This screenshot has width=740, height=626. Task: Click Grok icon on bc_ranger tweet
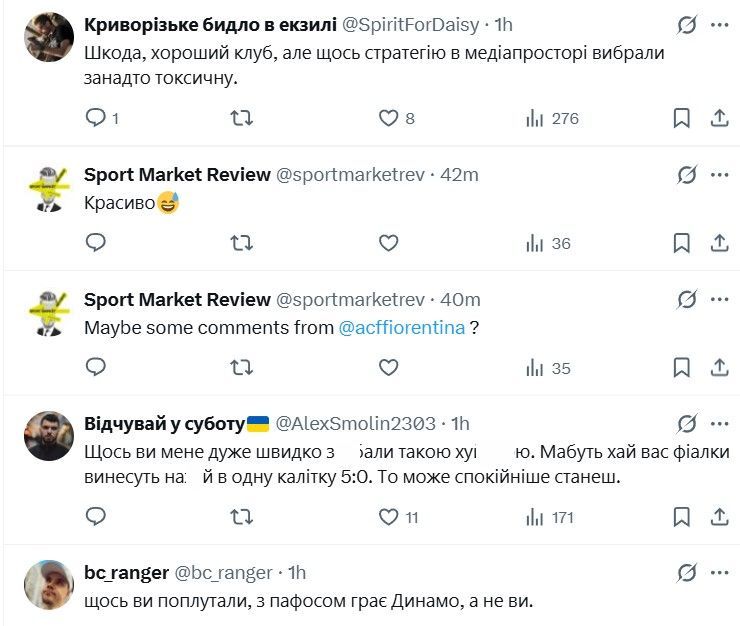click(x=686, y=573)
